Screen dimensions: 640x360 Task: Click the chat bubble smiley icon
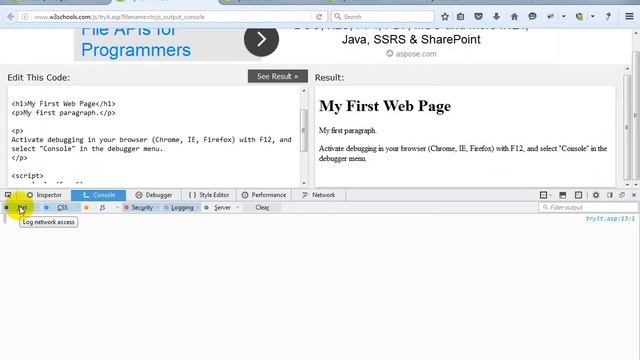coord(532,17)
